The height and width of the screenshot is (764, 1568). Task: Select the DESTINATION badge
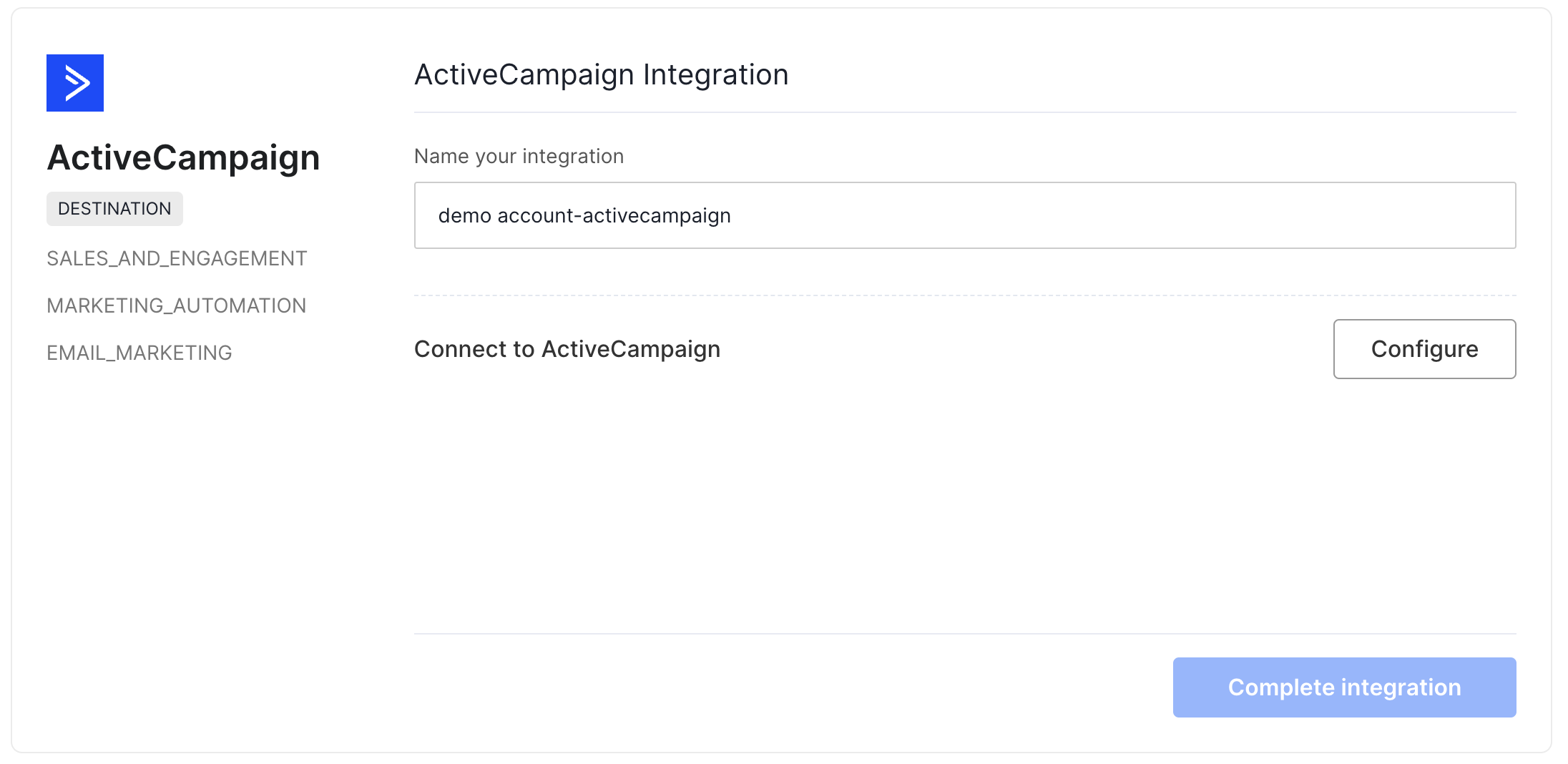point(114,209)
